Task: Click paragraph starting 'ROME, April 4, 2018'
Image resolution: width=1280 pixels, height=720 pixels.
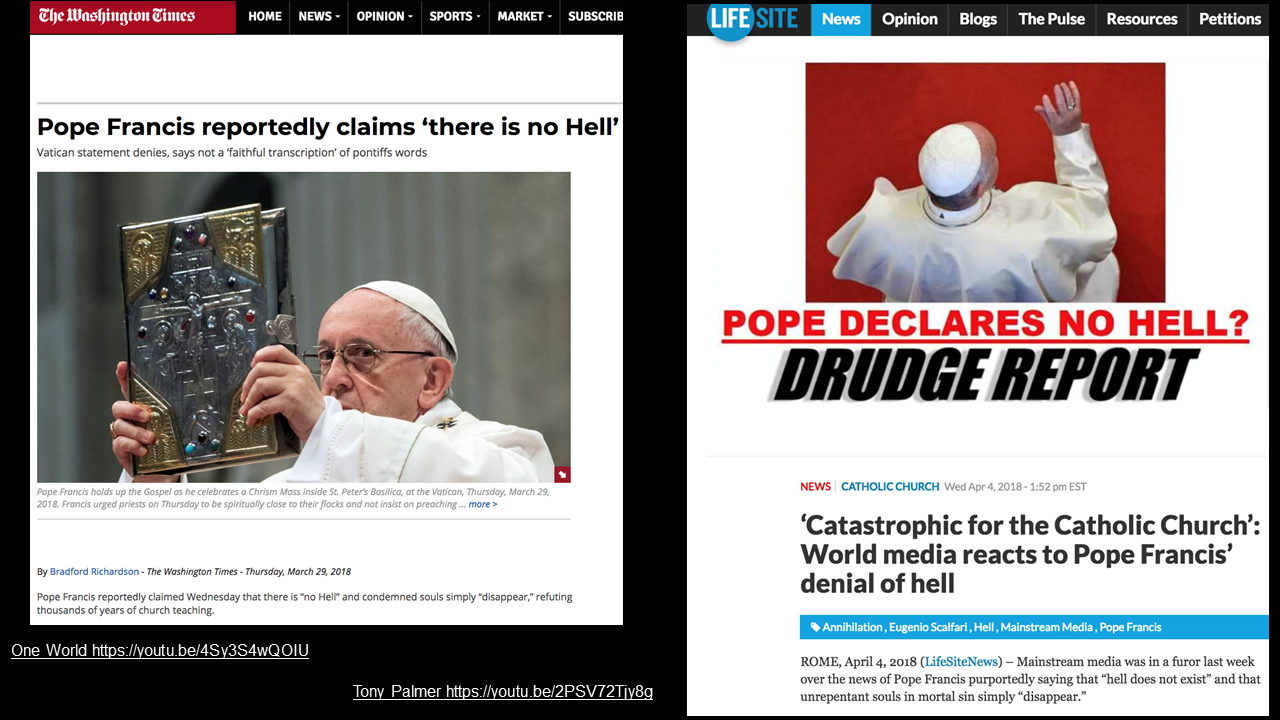Action: [x=1030, y=679]
